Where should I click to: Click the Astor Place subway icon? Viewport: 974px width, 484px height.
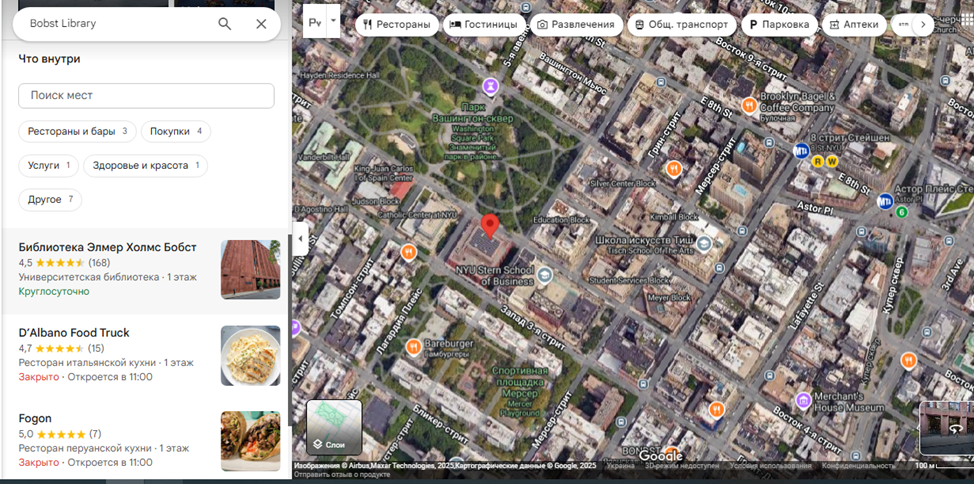(885, 201)
